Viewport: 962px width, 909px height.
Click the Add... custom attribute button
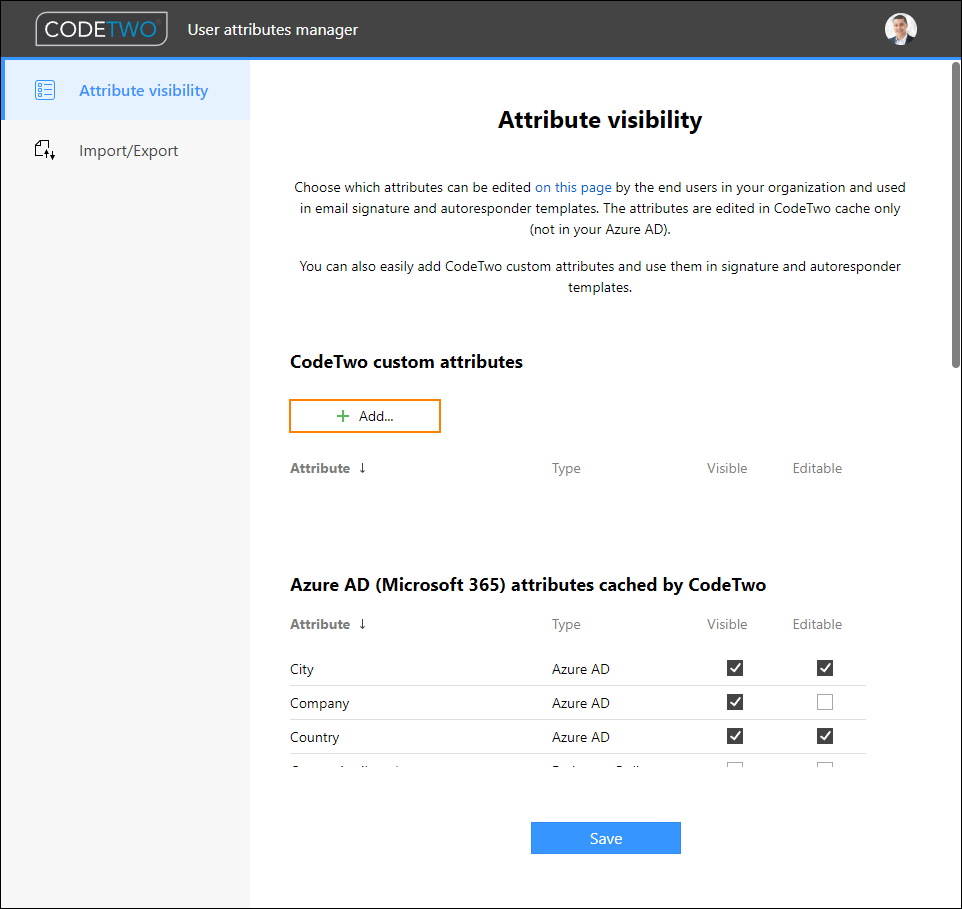click(365, 416)
